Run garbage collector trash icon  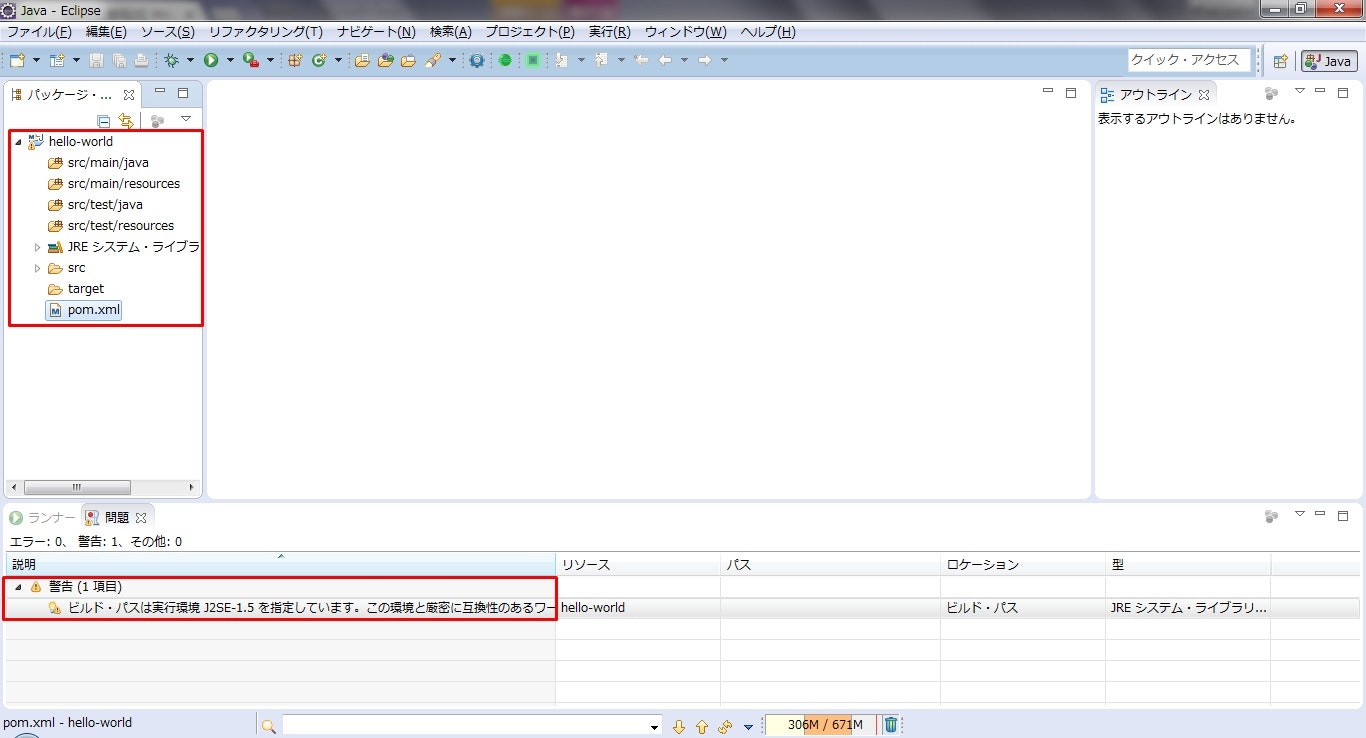click(891, 725)
